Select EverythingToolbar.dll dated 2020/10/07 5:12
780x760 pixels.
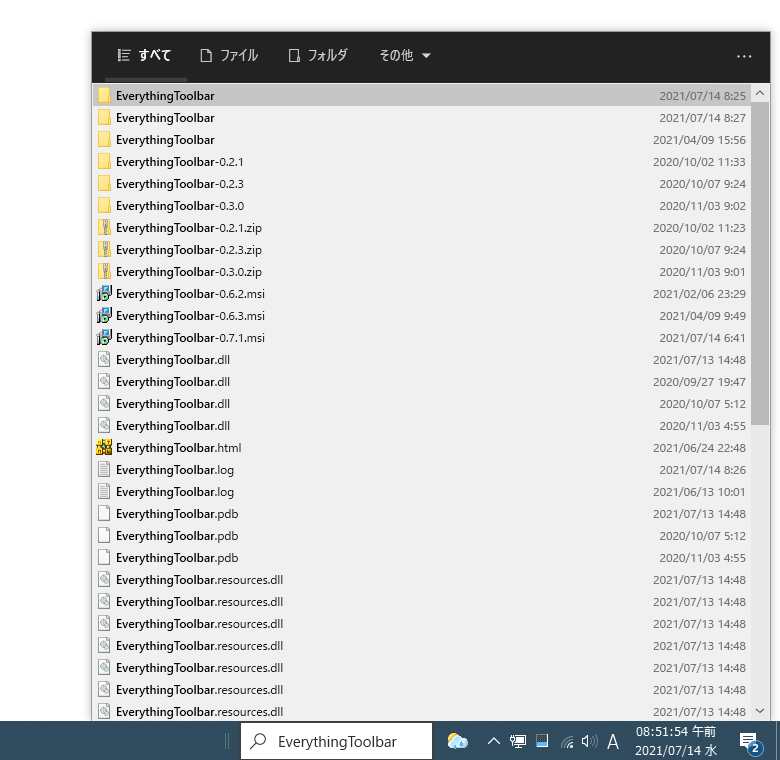422,403
